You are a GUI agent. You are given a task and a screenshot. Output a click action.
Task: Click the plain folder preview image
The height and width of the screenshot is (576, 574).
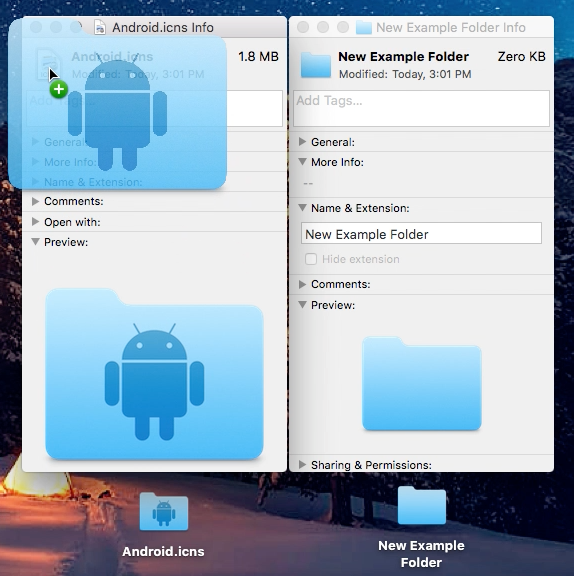(x=422, y=384)
